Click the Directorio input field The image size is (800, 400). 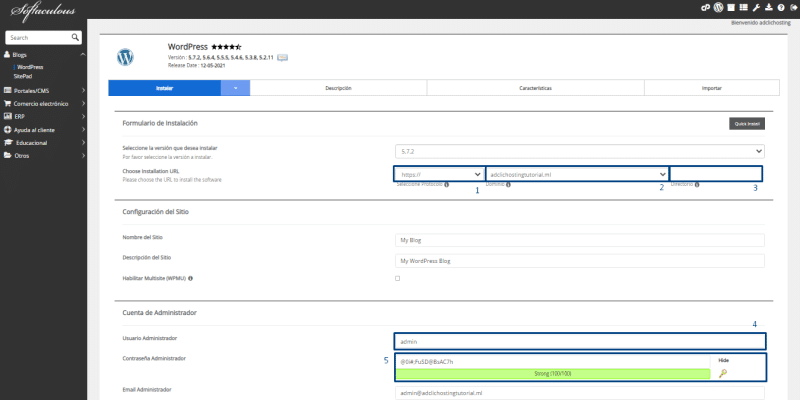[716, 174]
